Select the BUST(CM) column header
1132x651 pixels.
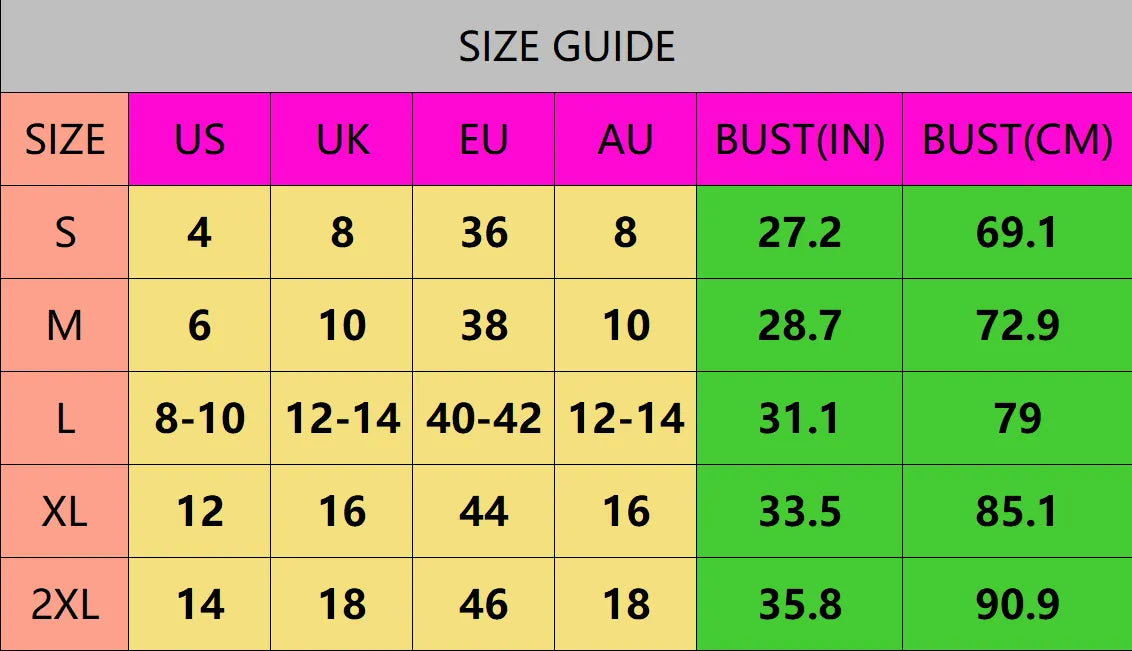[x=1017, y=140]
